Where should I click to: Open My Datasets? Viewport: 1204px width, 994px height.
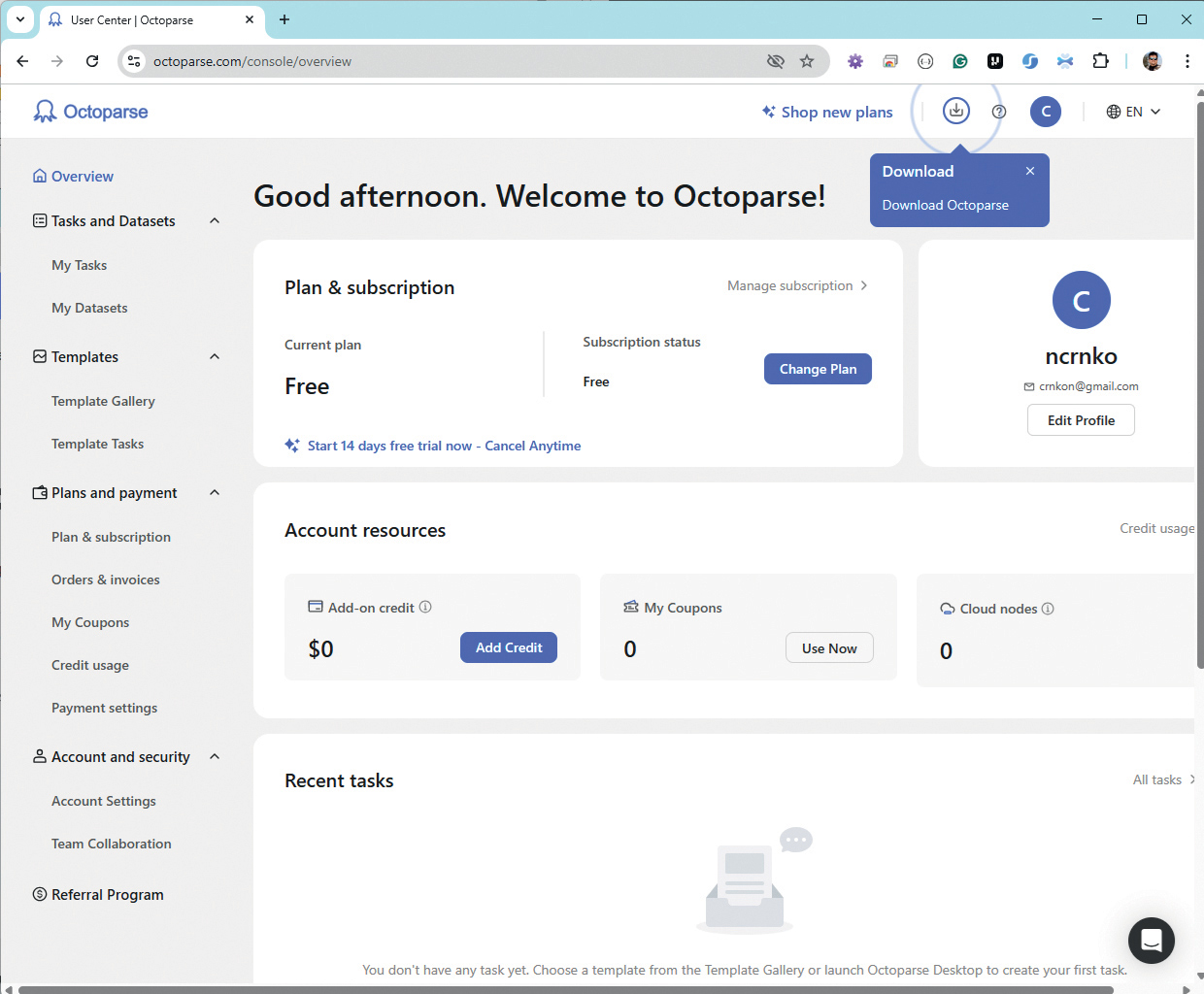coord(89,308)
